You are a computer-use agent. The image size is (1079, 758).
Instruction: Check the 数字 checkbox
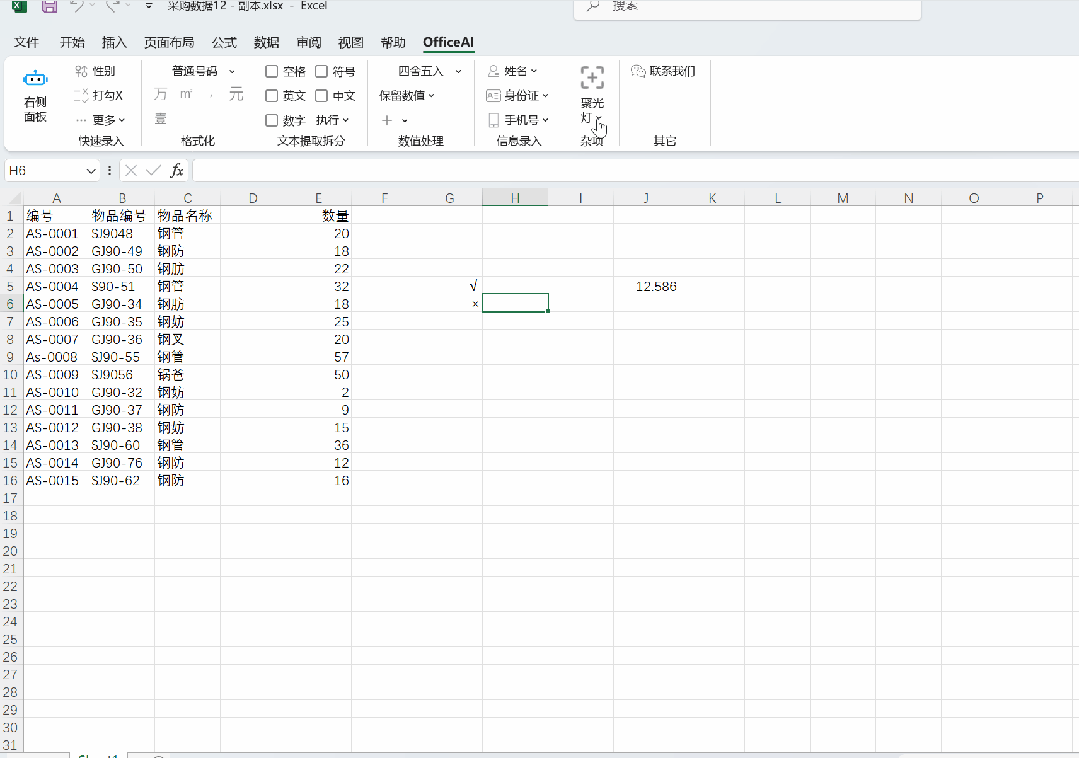tap(272, 120)
